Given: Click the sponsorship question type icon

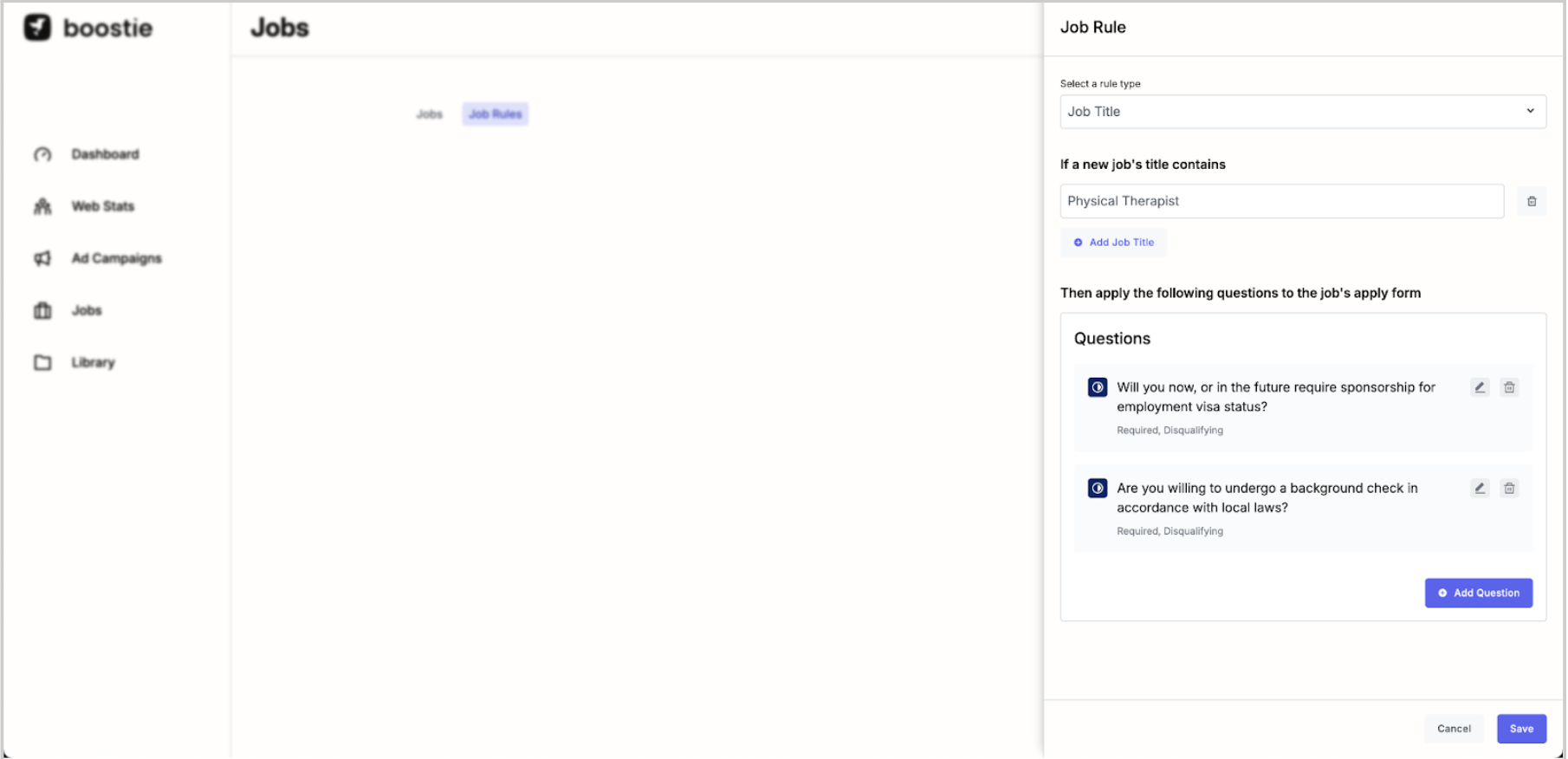Looking at the screenshot, I should [1097, 387].
